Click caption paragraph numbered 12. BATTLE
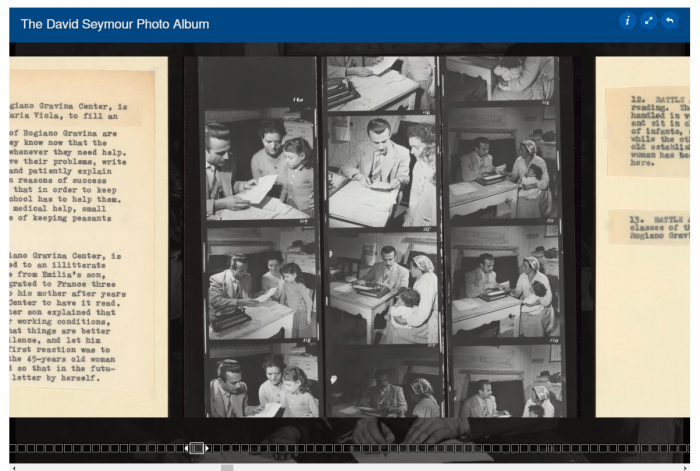Image resolution: width=700 pixels, height=471 pixels. (x=660, y=131)
